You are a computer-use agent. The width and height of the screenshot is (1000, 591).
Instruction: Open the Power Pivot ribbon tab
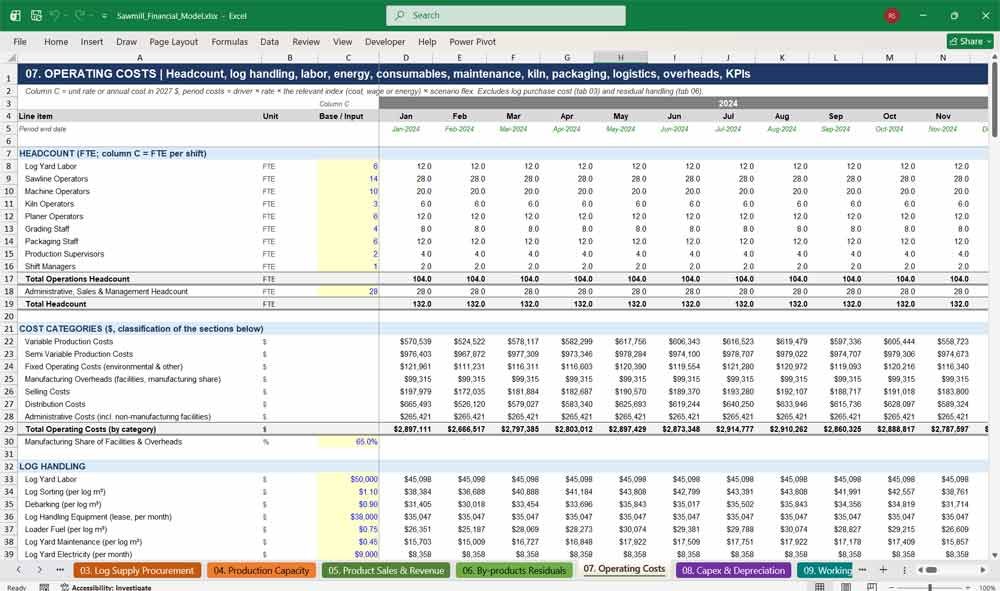coord(473,41)
